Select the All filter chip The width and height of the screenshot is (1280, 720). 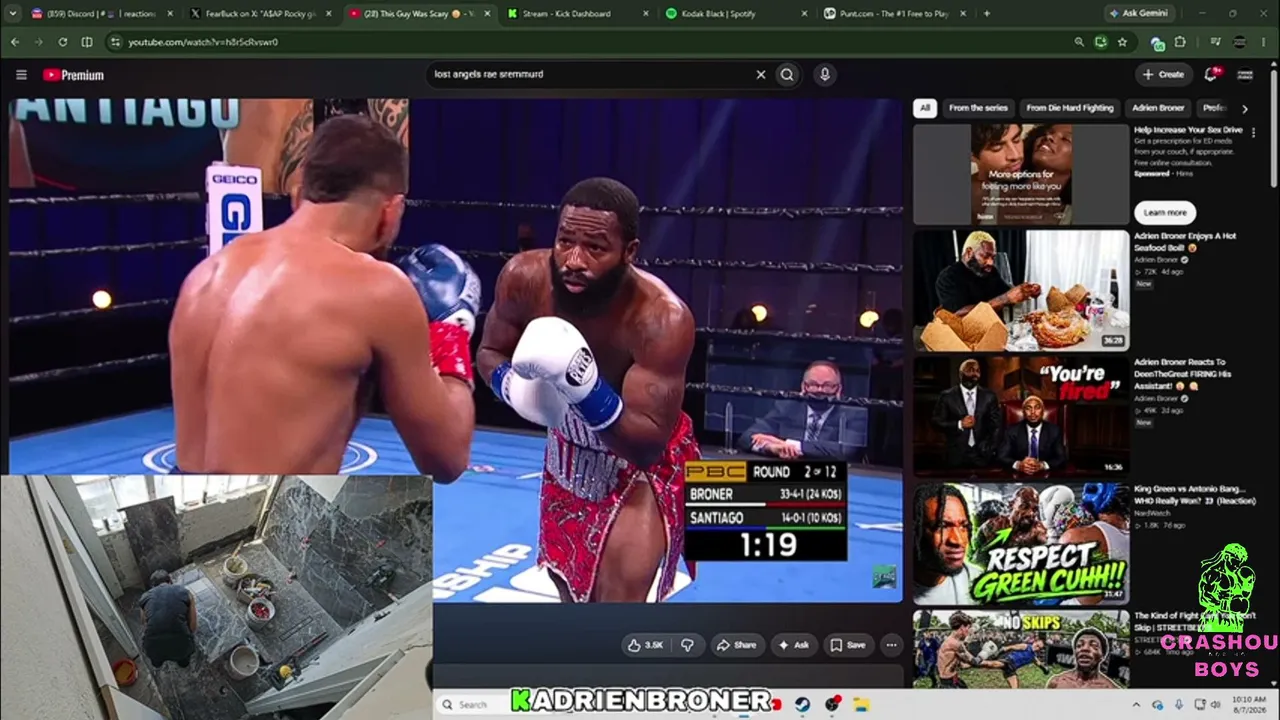(x=925, y=108)
